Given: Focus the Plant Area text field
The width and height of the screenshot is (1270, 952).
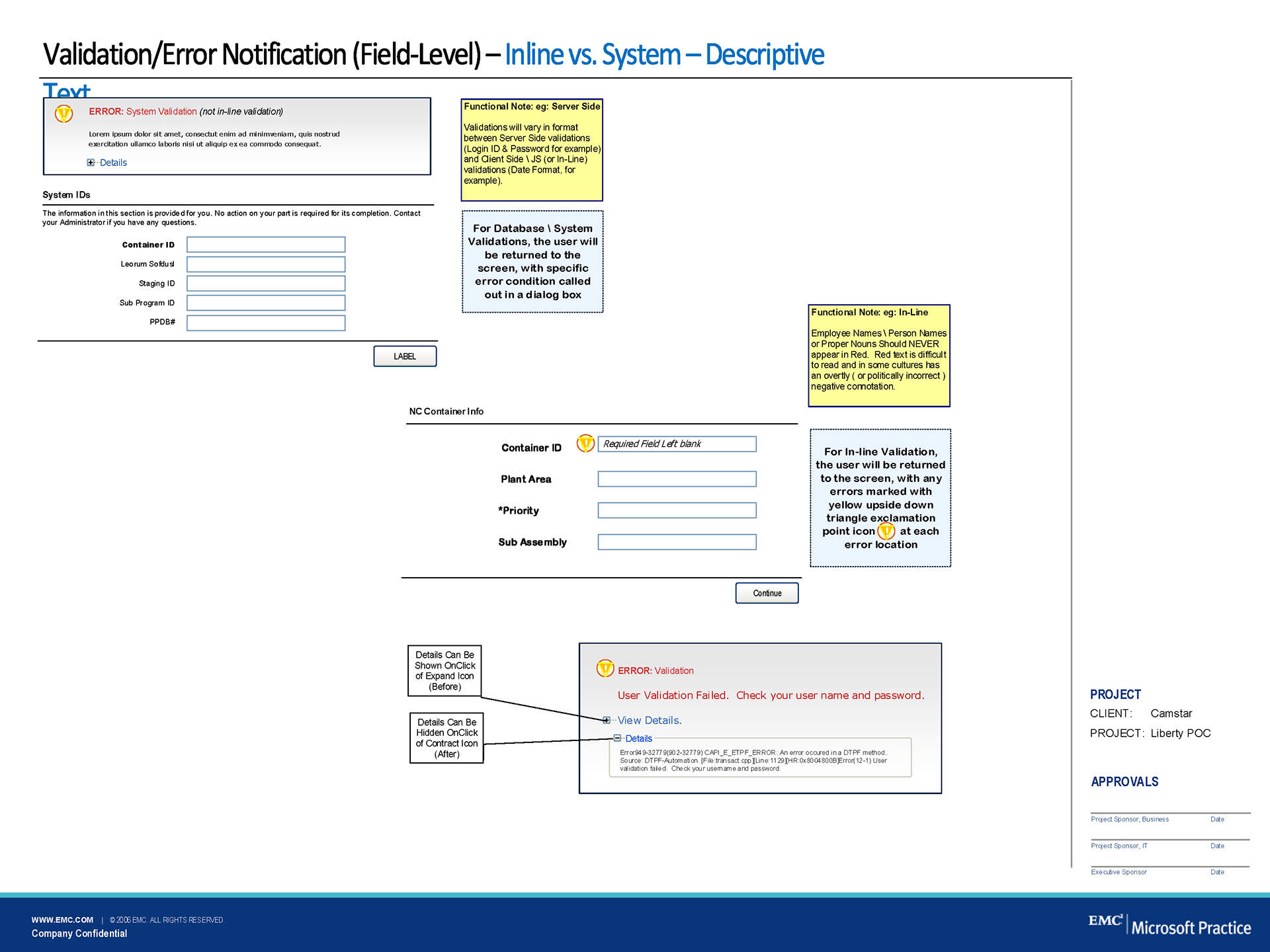Looking at the screenshot, I should click(x=677, y=479).
